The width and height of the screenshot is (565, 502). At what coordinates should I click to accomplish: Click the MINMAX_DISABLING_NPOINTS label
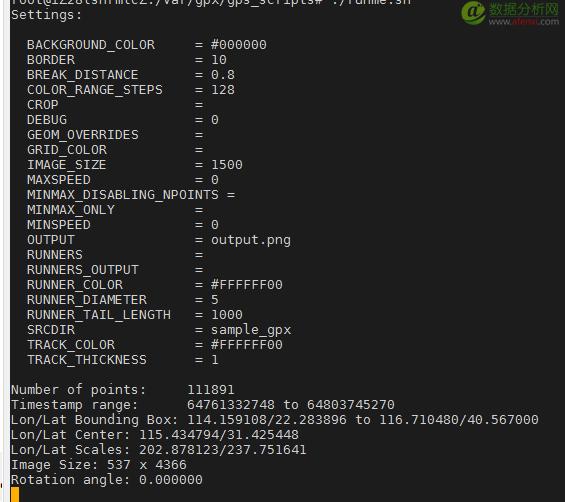click(123, 195)
